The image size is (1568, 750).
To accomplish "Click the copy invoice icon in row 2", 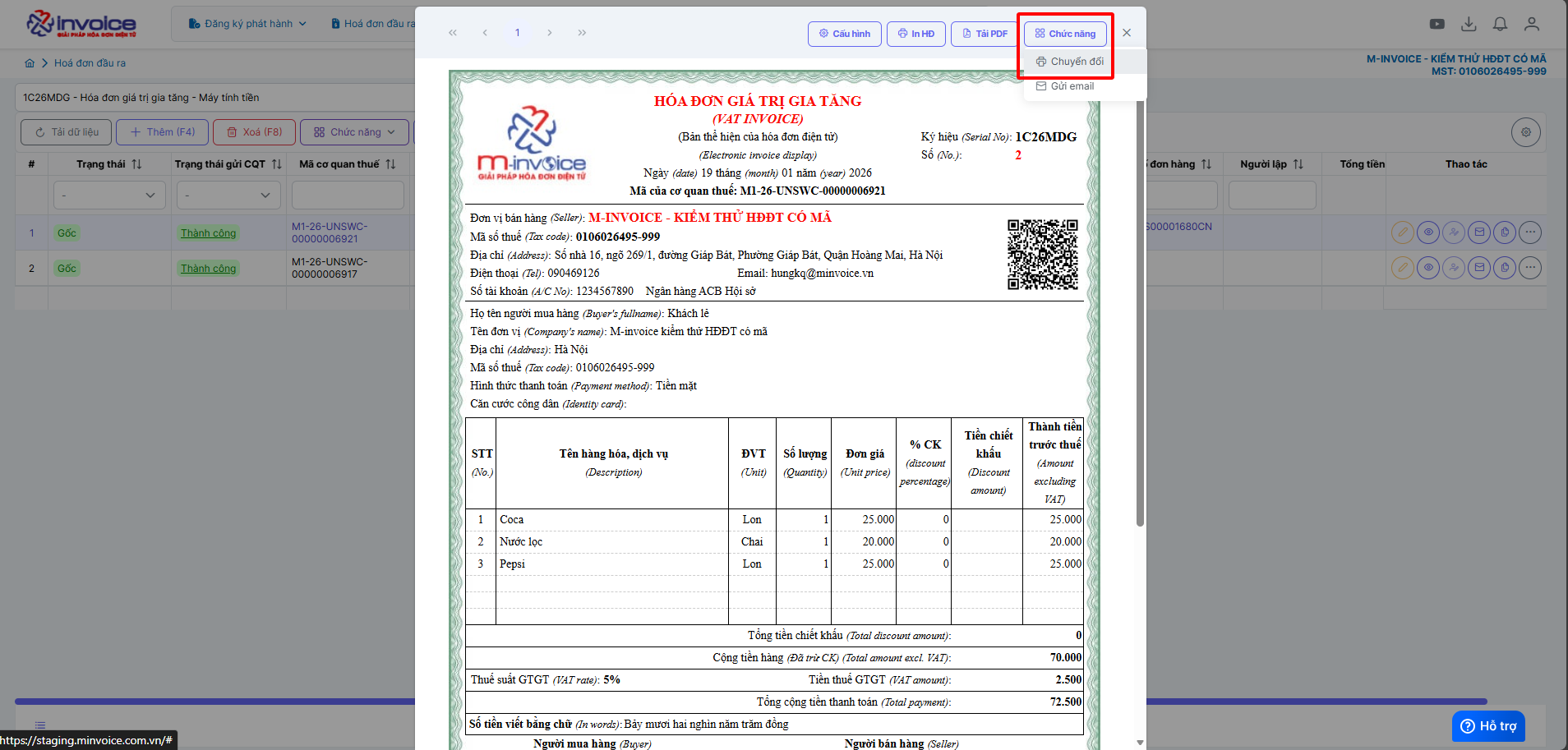I will 1505,268.
